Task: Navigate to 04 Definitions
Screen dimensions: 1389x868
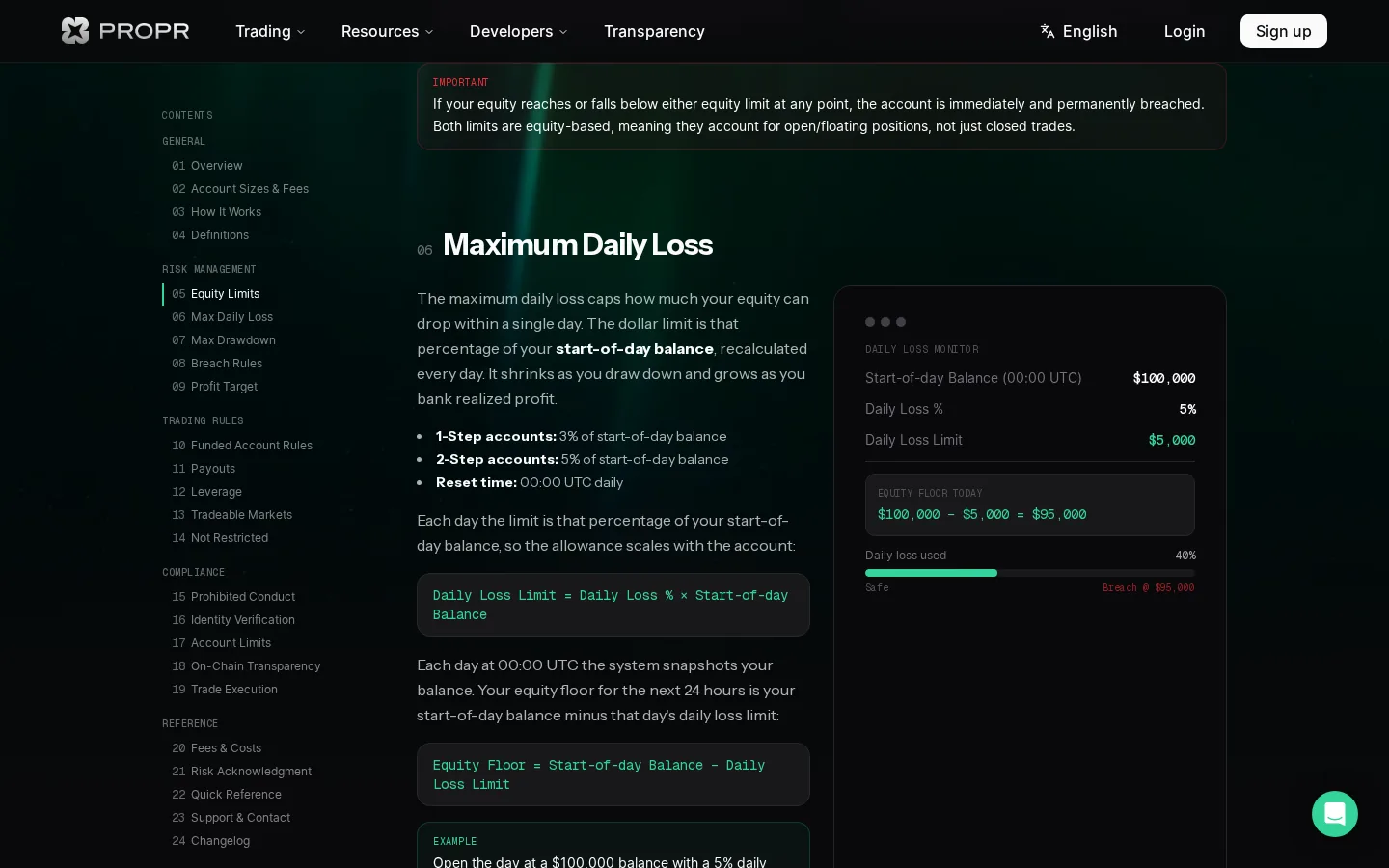Action: click(x=210, y=235)
